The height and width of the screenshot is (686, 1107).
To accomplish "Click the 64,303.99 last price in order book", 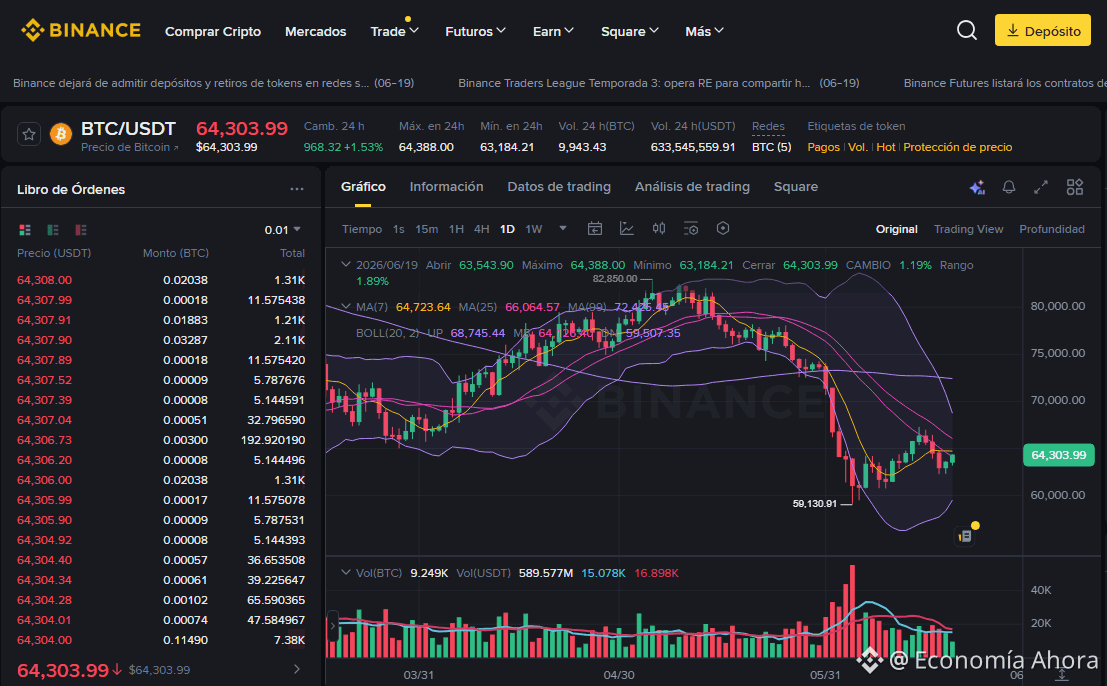I will 63,670.
